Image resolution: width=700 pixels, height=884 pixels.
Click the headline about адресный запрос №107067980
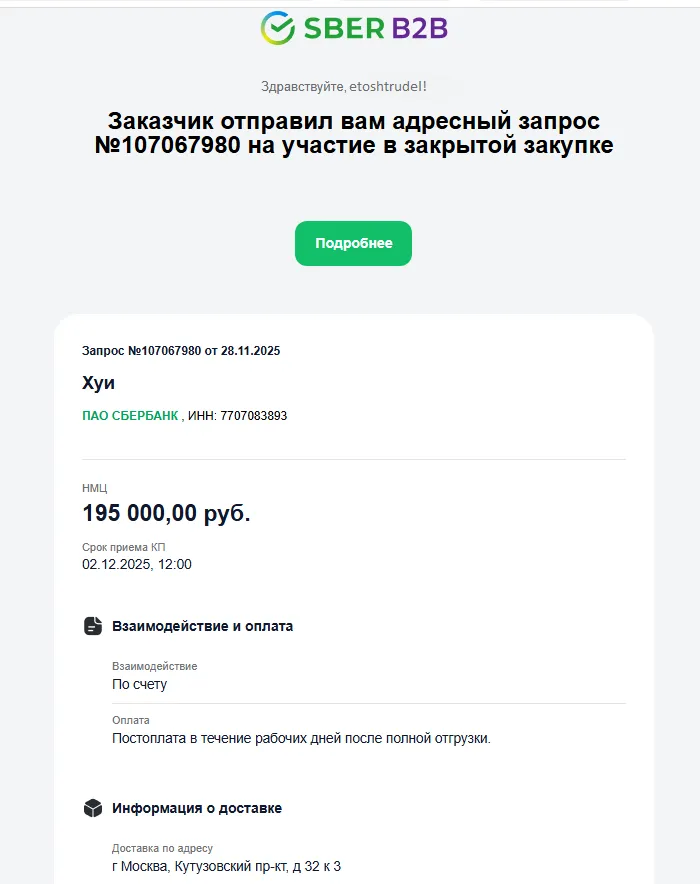click(353, 133)
